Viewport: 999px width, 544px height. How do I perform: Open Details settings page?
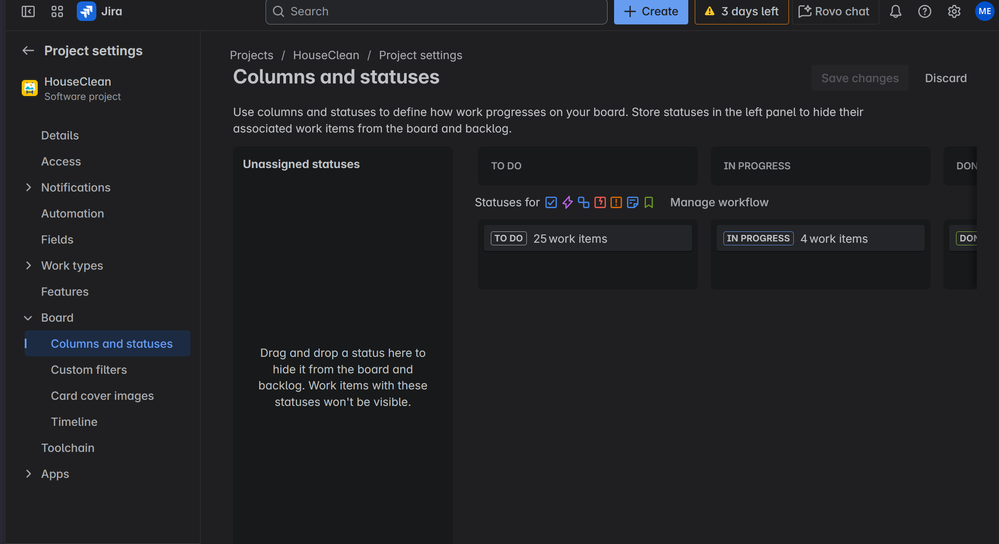tap(60, 136)
